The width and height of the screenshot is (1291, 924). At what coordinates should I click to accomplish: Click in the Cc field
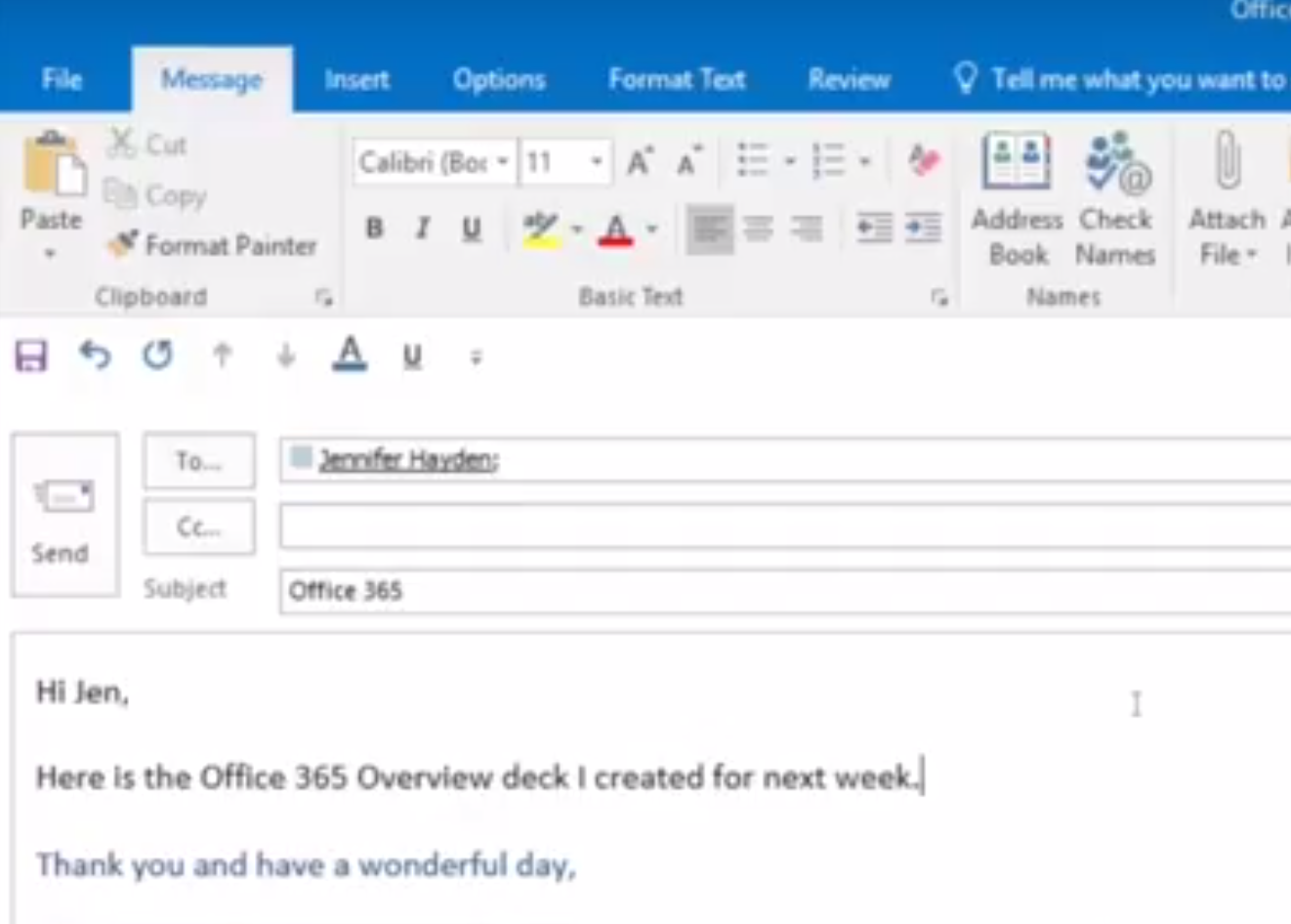(x=785, y=526)
